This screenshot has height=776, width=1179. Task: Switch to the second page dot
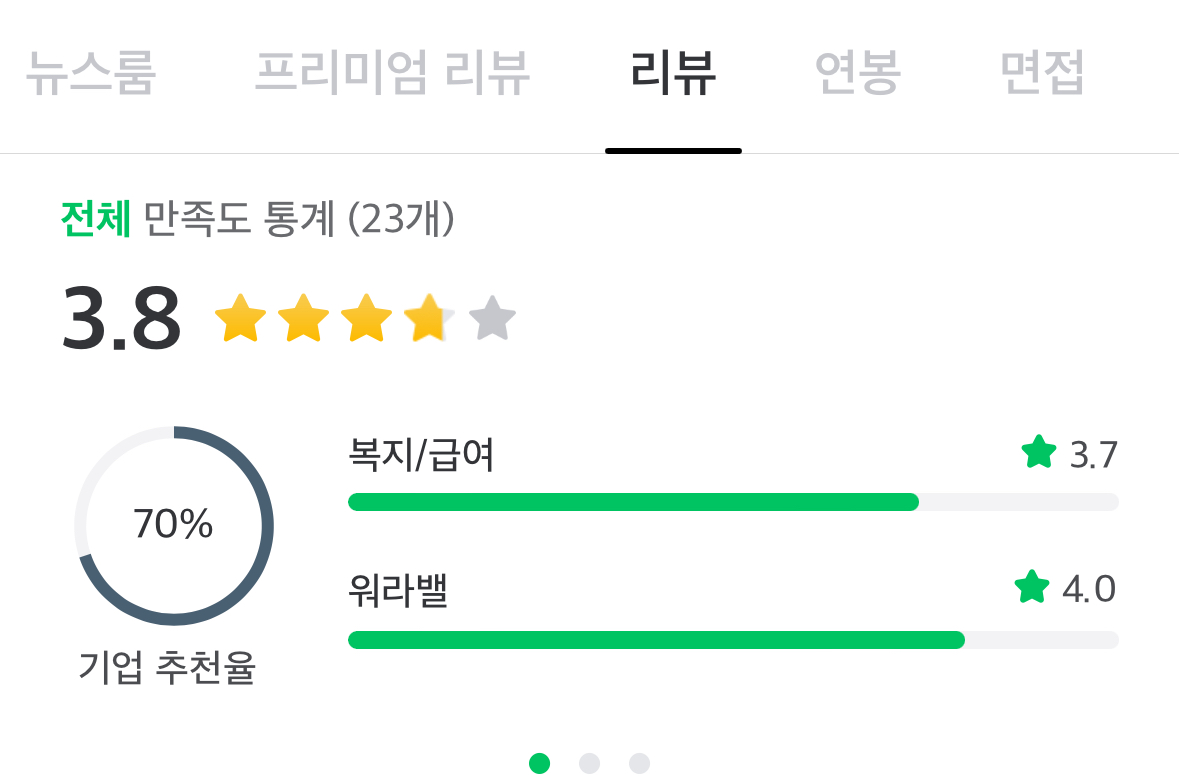(589, 764)
